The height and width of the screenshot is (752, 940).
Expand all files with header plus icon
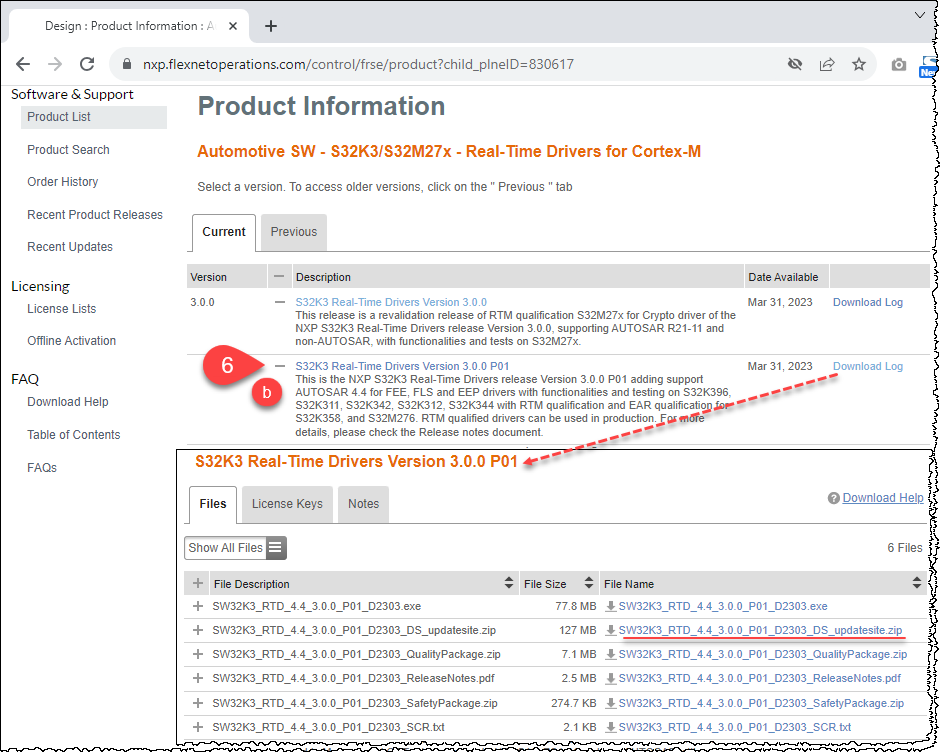(197, 583)
